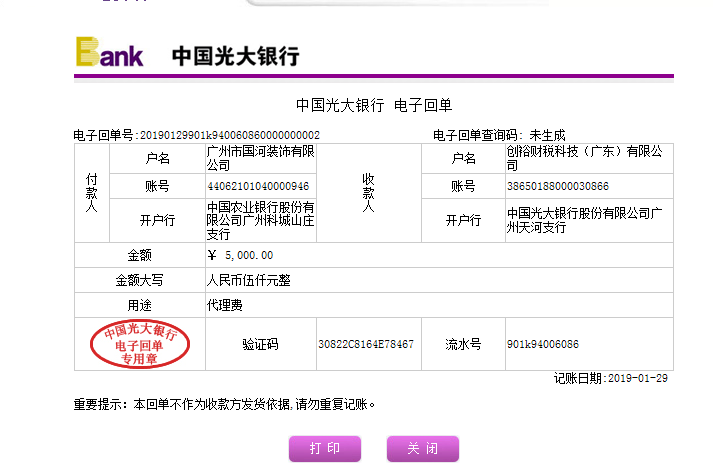This screenshot has width=713, height=471.
Task: Click the 收款人 column label
Action: pos(368,193)
